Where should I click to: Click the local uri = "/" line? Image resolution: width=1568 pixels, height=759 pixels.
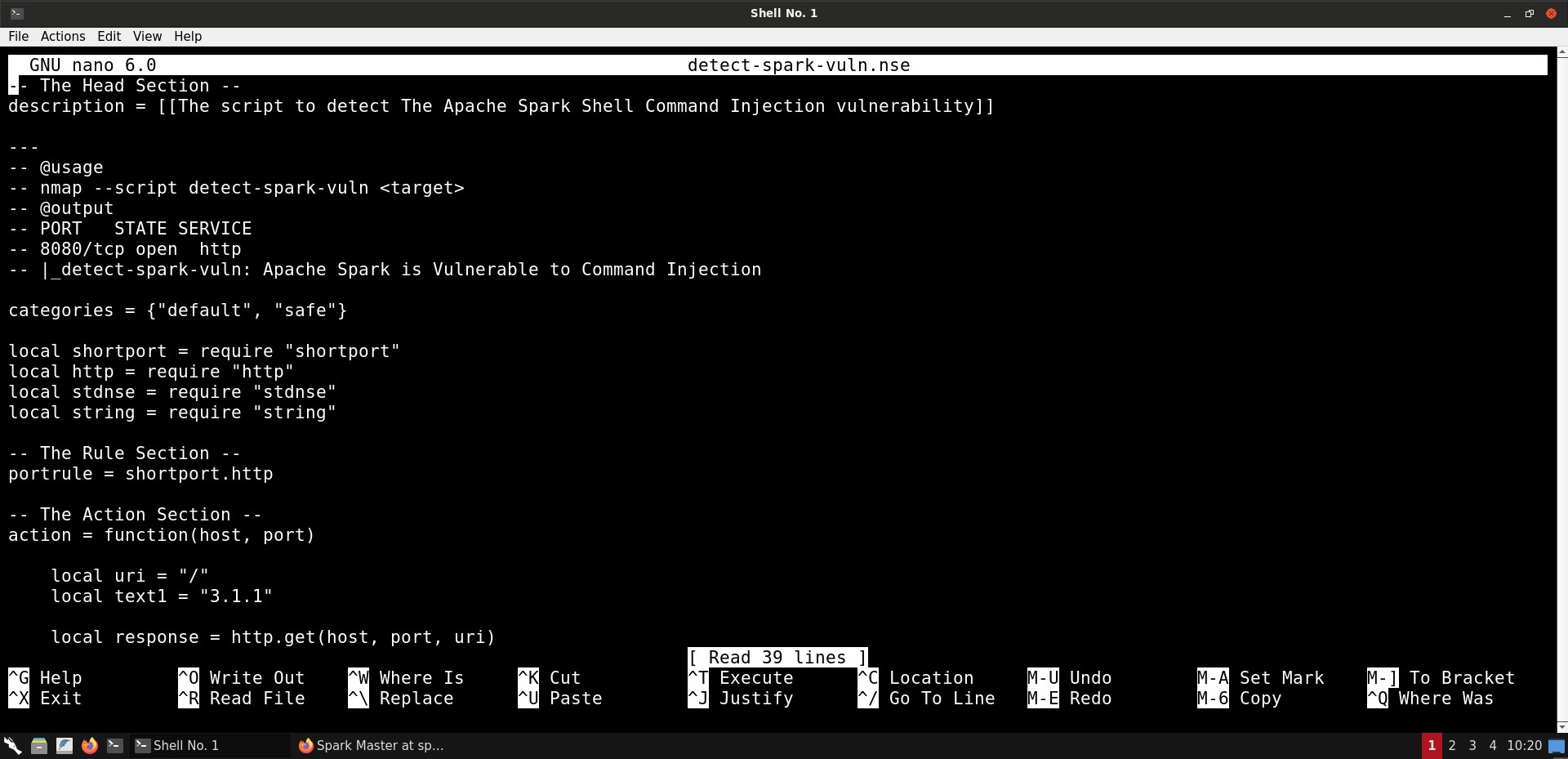(130, 576)
